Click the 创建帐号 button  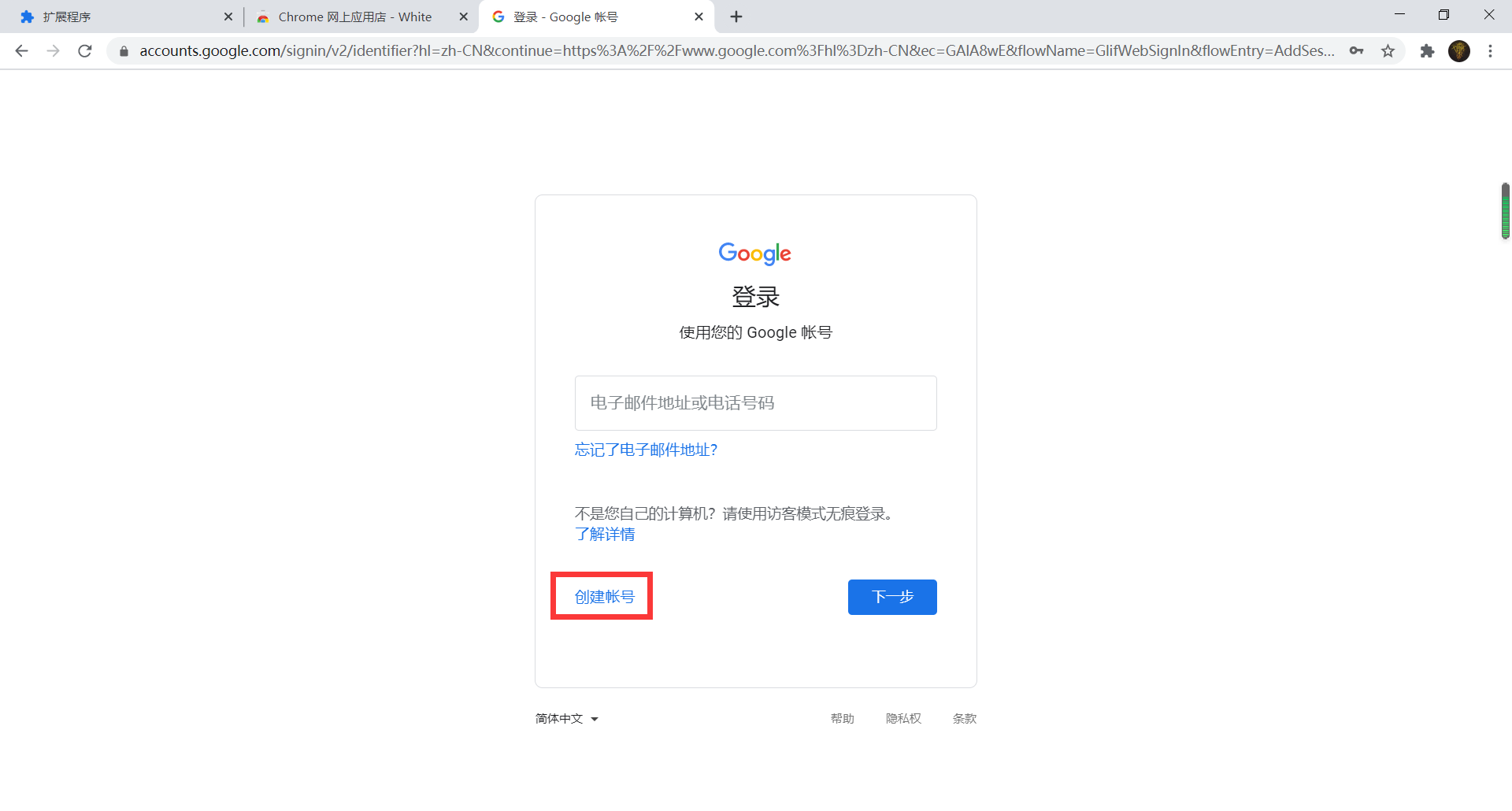(604, 597)
